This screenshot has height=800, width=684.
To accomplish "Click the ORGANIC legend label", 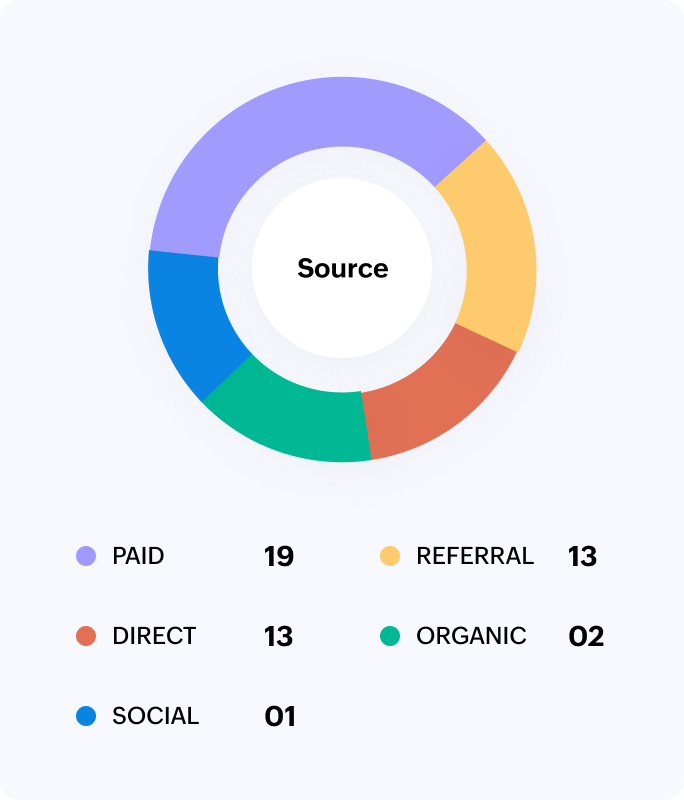I will 471,636.
